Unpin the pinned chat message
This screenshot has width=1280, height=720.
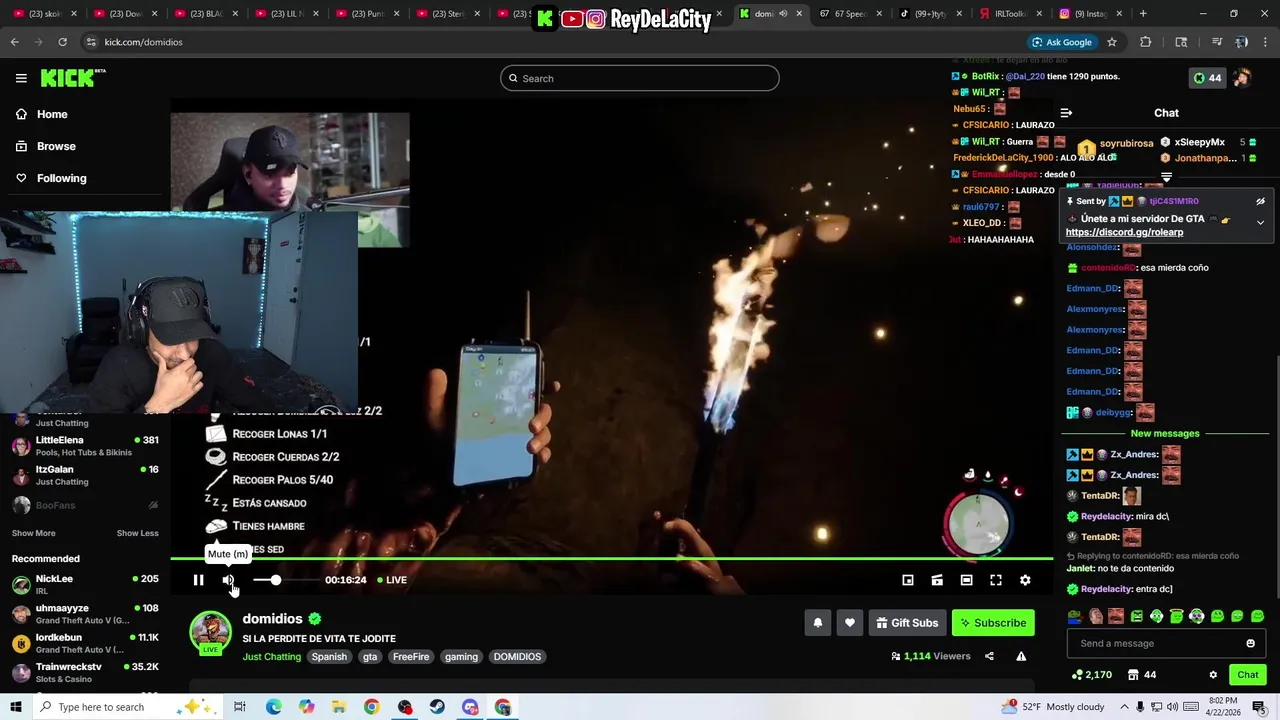[1260, 201]
